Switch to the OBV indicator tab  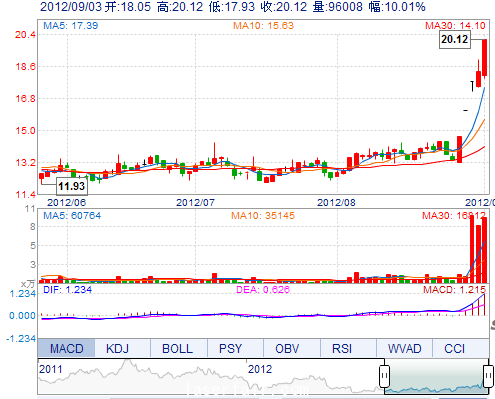287,348
